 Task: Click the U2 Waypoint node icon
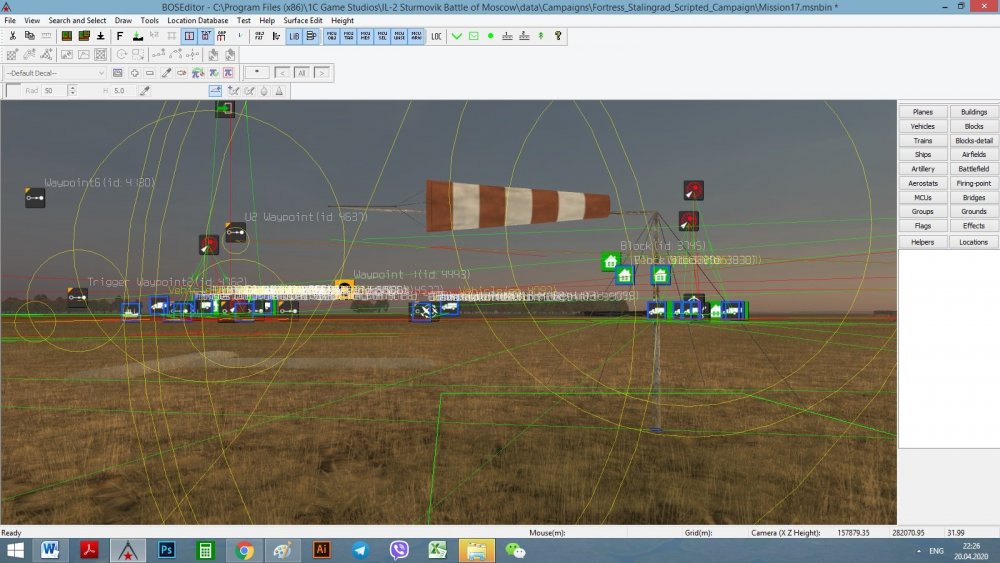click(x=236, y=233)
